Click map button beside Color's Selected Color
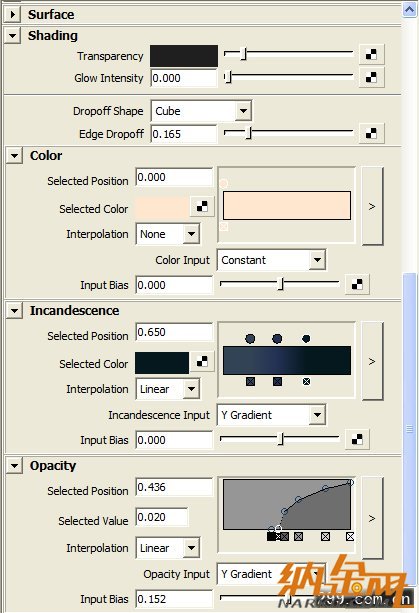419x613 pixels. 202,206
